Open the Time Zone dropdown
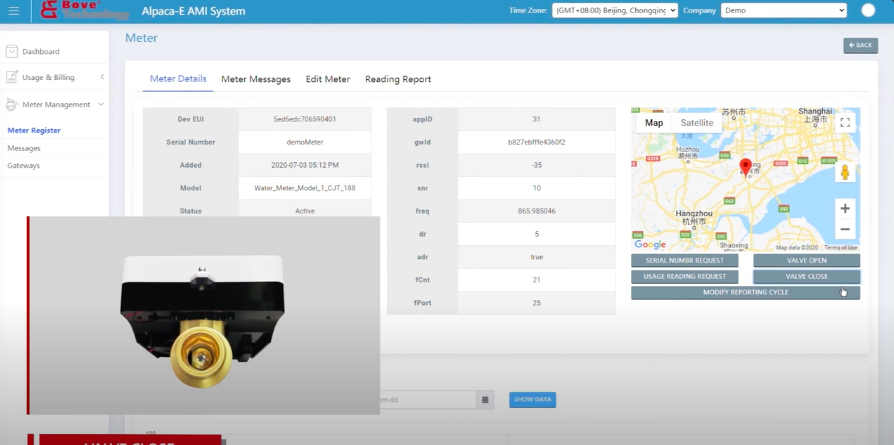This screenshot has width=894, height=445. [615, 10]
